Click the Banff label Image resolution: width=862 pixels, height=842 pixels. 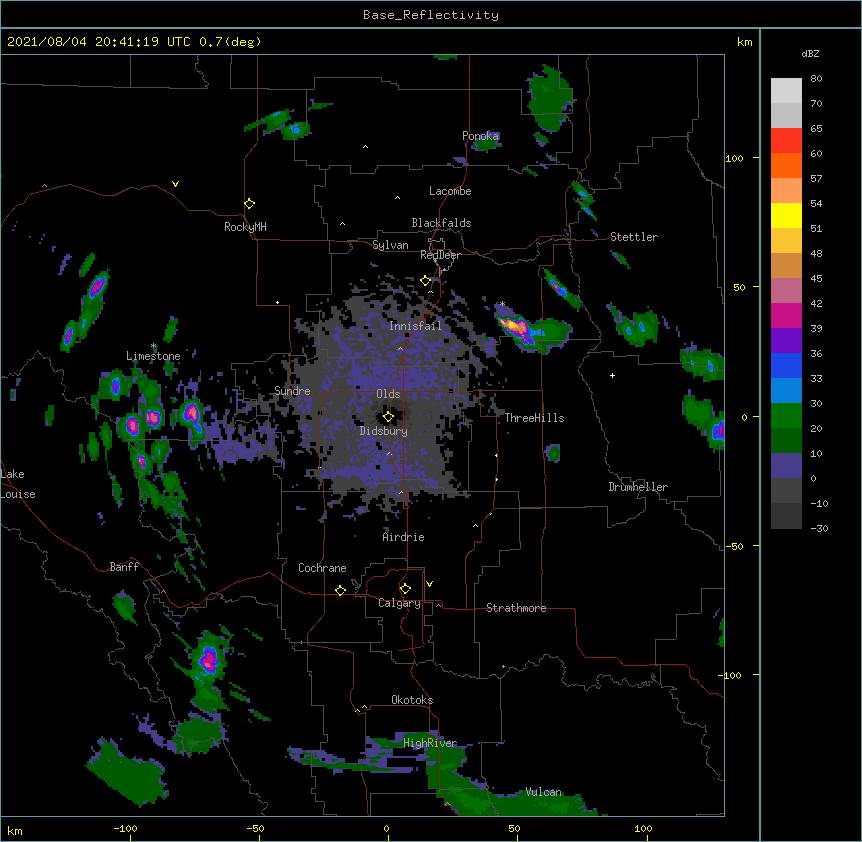[x=124, y=567]
